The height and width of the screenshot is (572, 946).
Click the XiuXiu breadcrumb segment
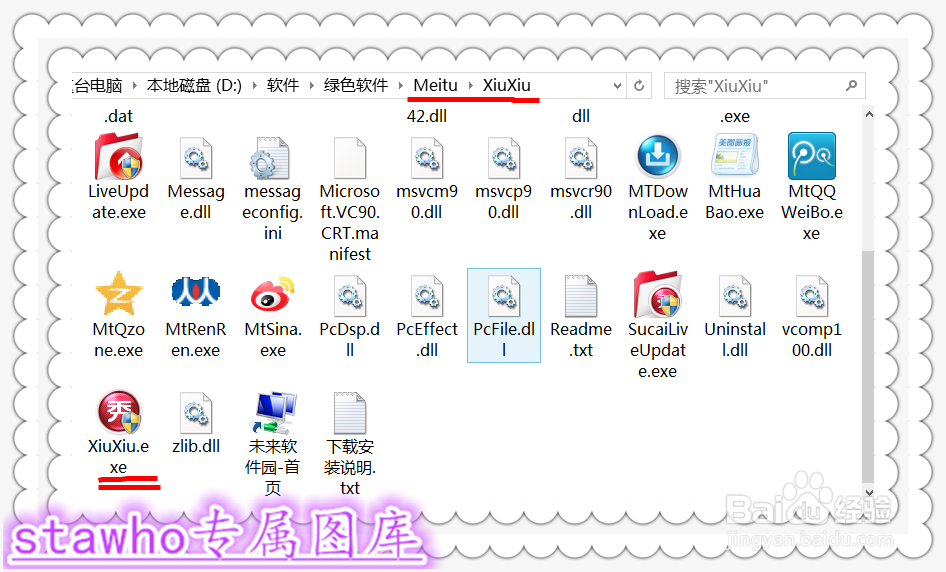507,85
